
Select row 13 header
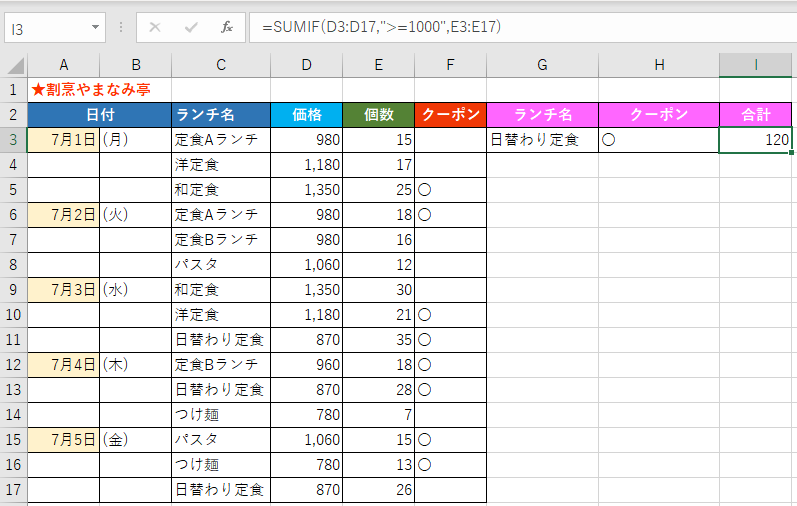(14, 390)
